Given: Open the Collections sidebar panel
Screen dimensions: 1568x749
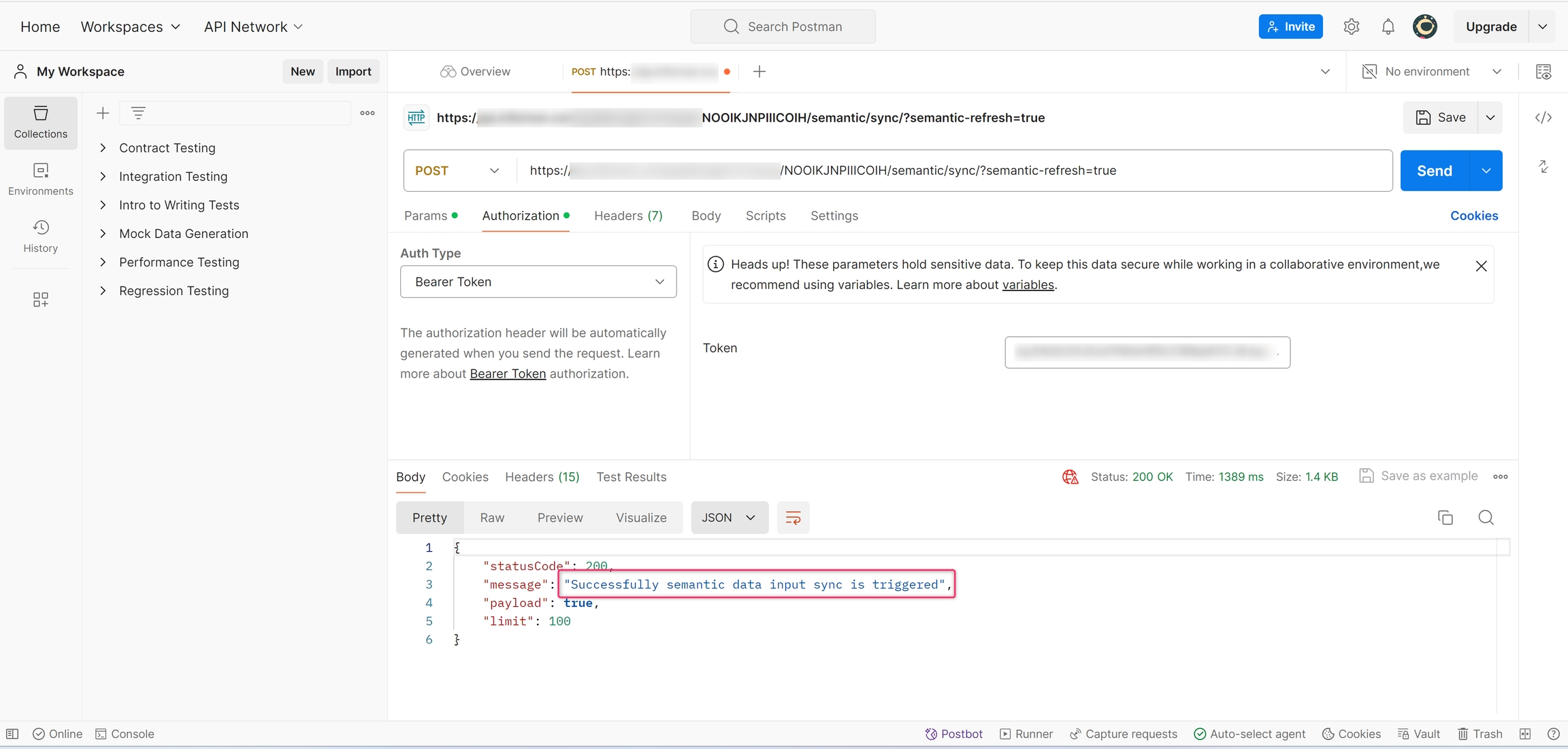Looking at the screenshot, I should coord(41,122).
